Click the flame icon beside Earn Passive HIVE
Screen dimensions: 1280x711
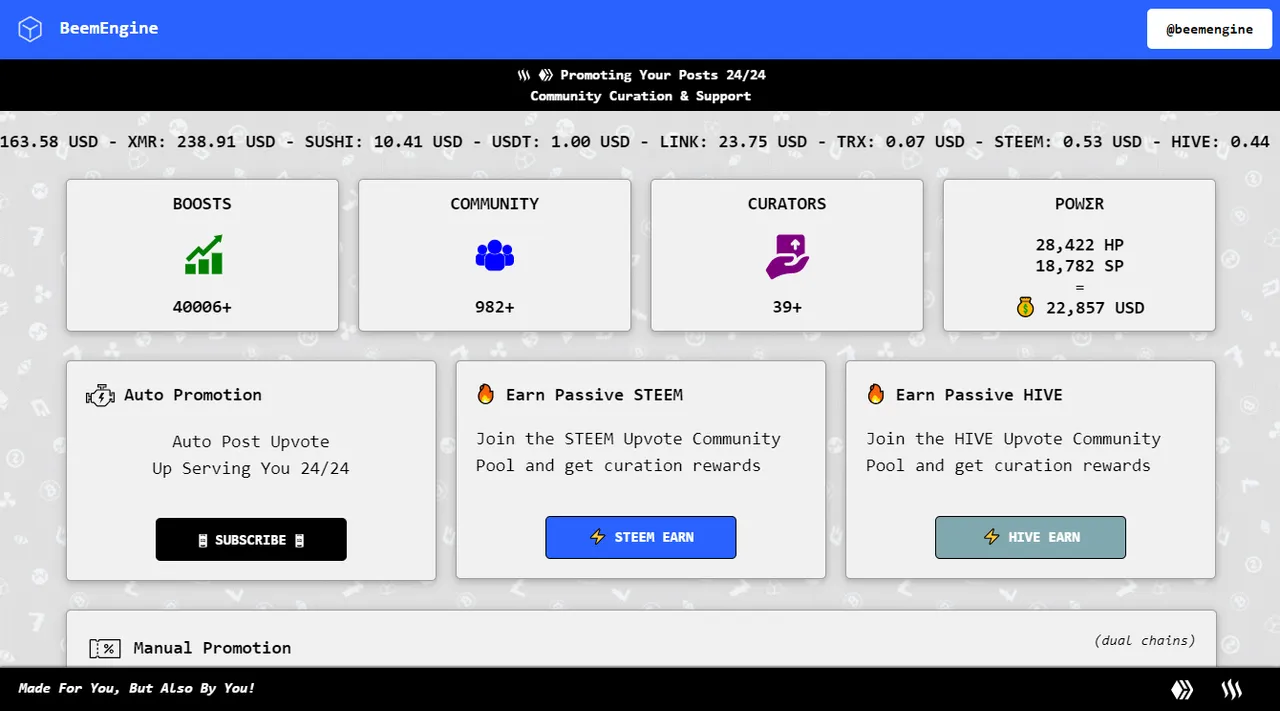[x=876, y=394]
